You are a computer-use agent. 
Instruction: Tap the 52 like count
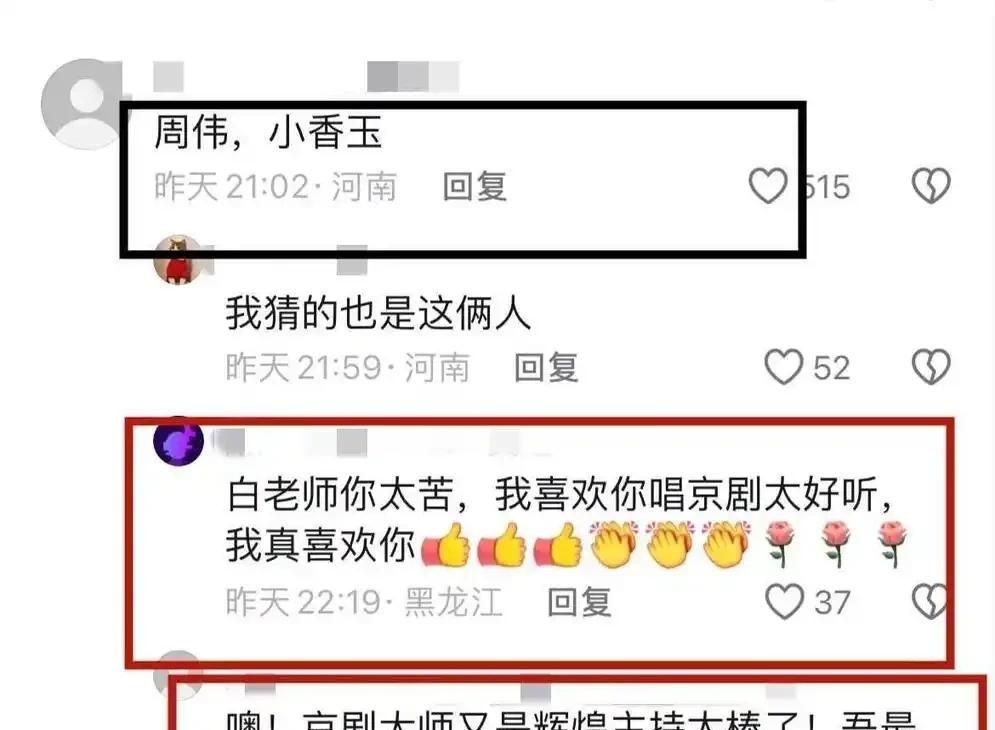[831, 368]
